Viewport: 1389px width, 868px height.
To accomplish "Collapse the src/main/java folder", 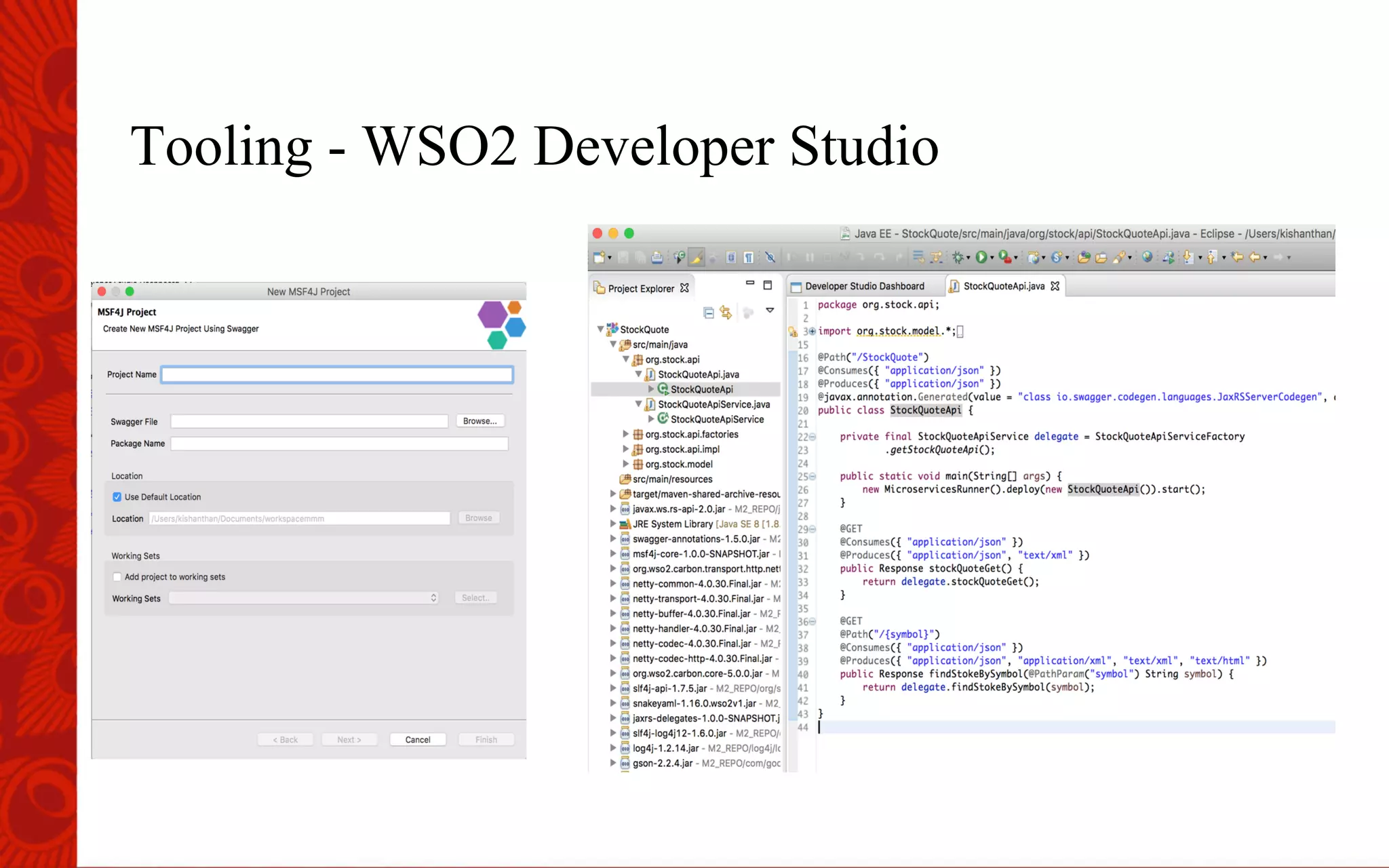I will click(613, 344).
